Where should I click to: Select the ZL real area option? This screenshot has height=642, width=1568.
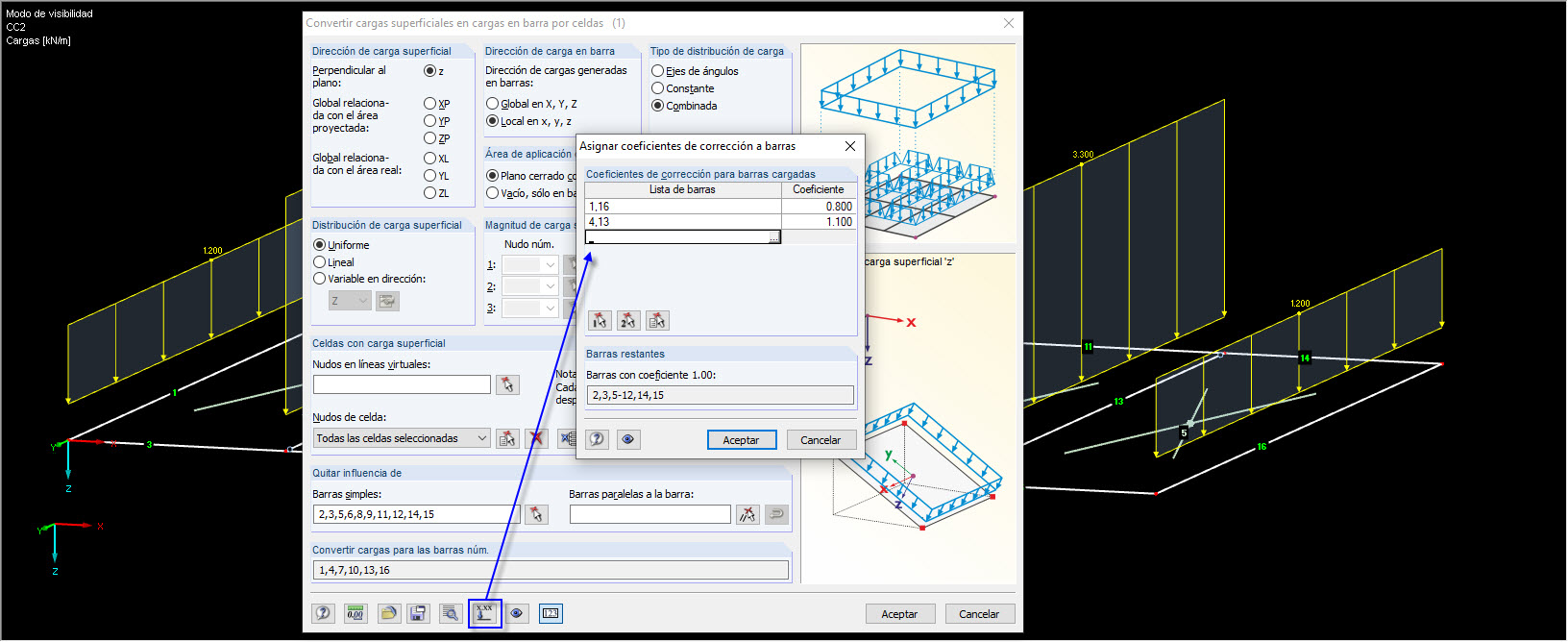click(429, 193)
